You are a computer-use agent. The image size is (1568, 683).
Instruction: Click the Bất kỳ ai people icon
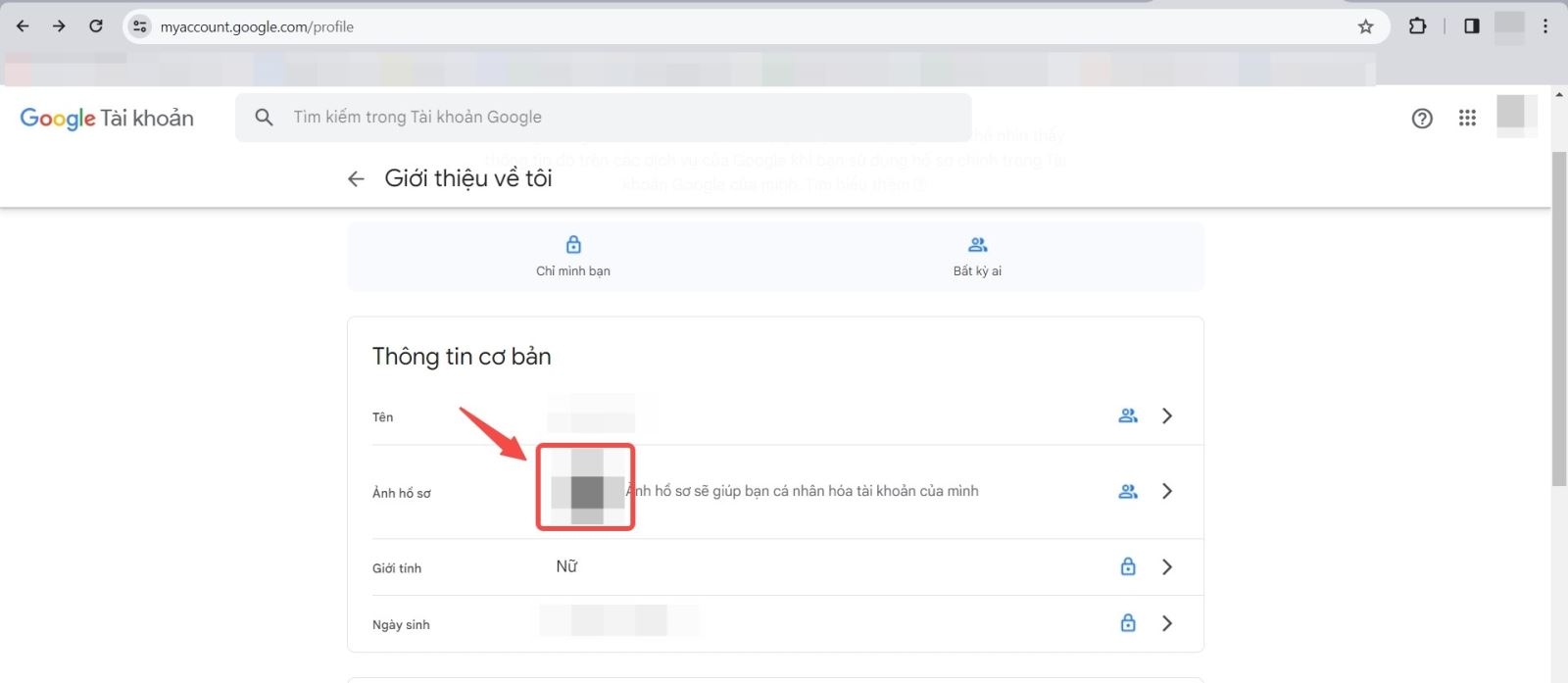pos(977,244)
